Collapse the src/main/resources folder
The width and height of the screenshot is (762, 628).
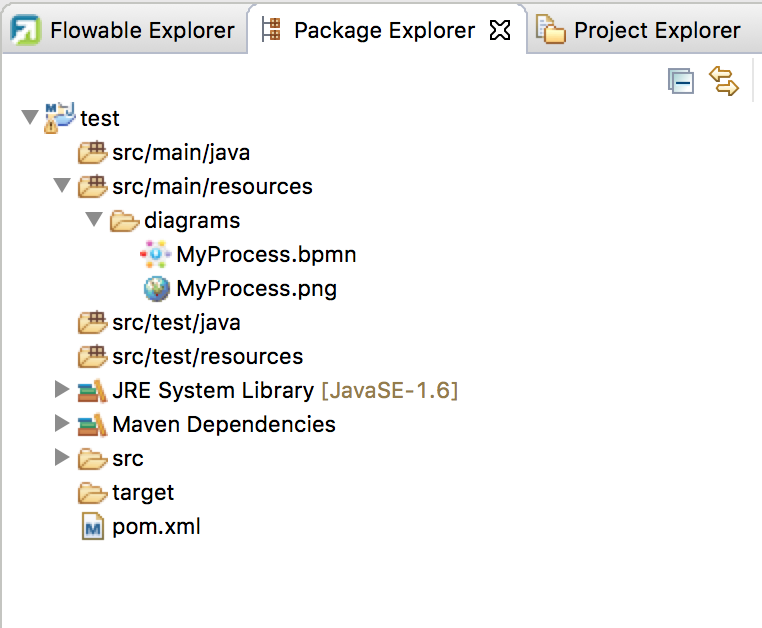click(x=62, y=186)
